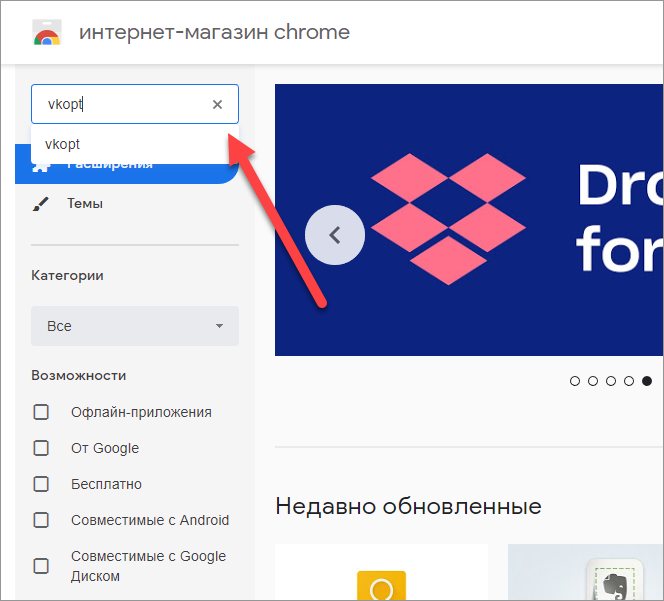Click the Chrome Web Store logo icon
This screenshot has width=664, height=601.
[47, 32]
